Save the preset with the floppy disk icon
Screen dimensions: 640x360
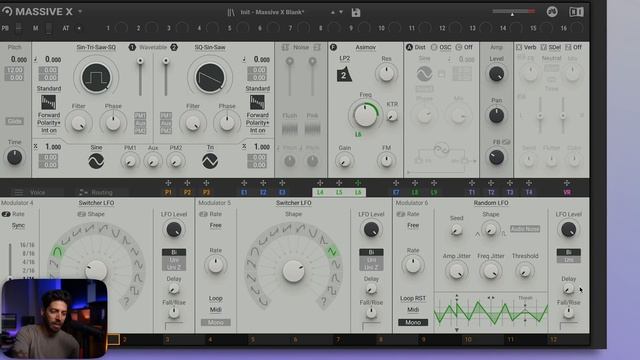coord(356,12)
